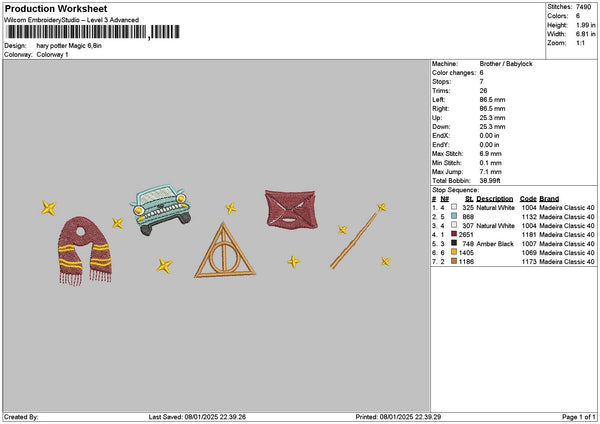Click the Stops value 7
The image size is (600, 424).
[481, 82]
